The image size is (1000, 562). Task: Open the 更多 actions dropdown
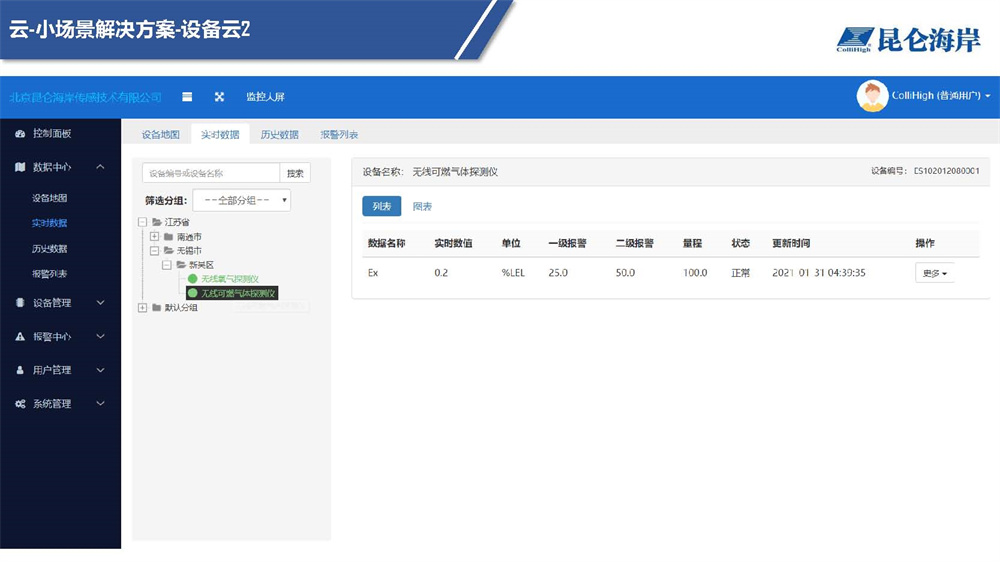tap(933, 273)
